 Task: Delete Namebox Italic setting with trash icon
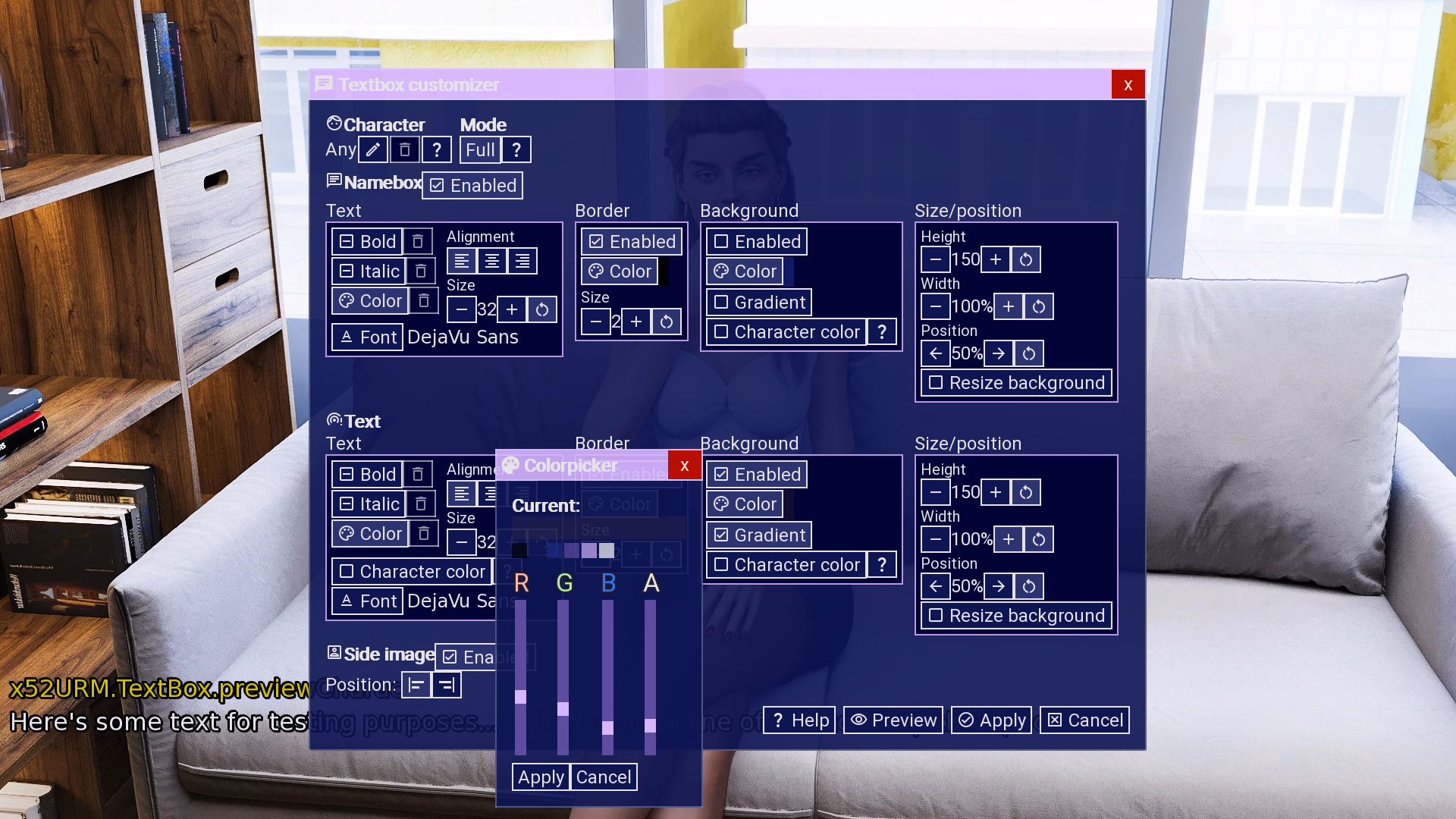coord(421,271)
